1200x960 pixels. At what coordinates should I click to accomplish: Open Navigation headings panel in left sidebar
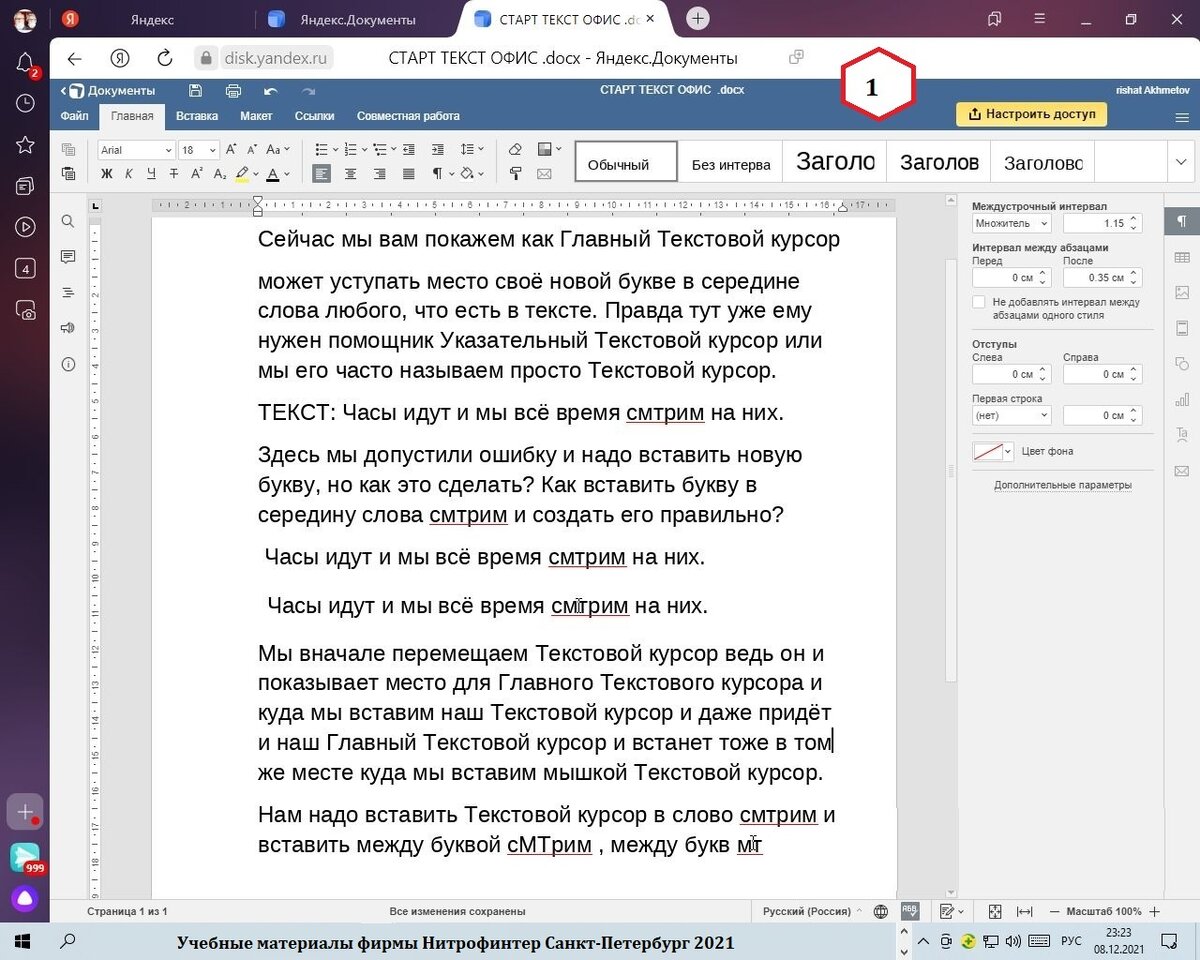pos(68,293)
